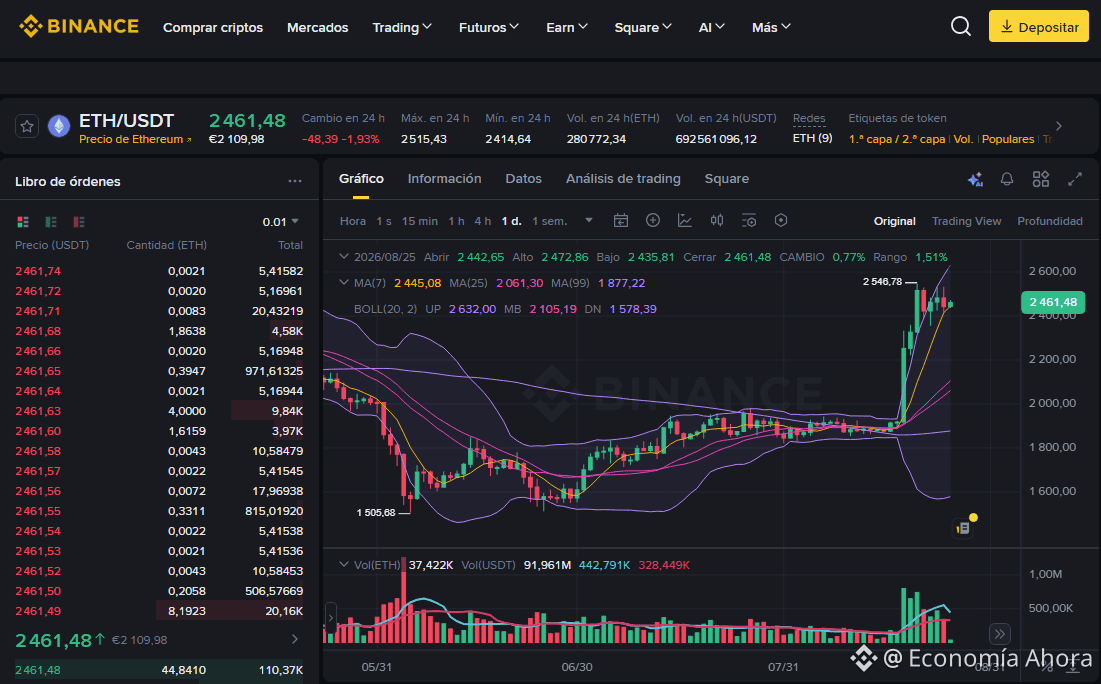This screenshot has height=684, width=1101.
Task: Select the 1 s interval
Action: (383, 221)
